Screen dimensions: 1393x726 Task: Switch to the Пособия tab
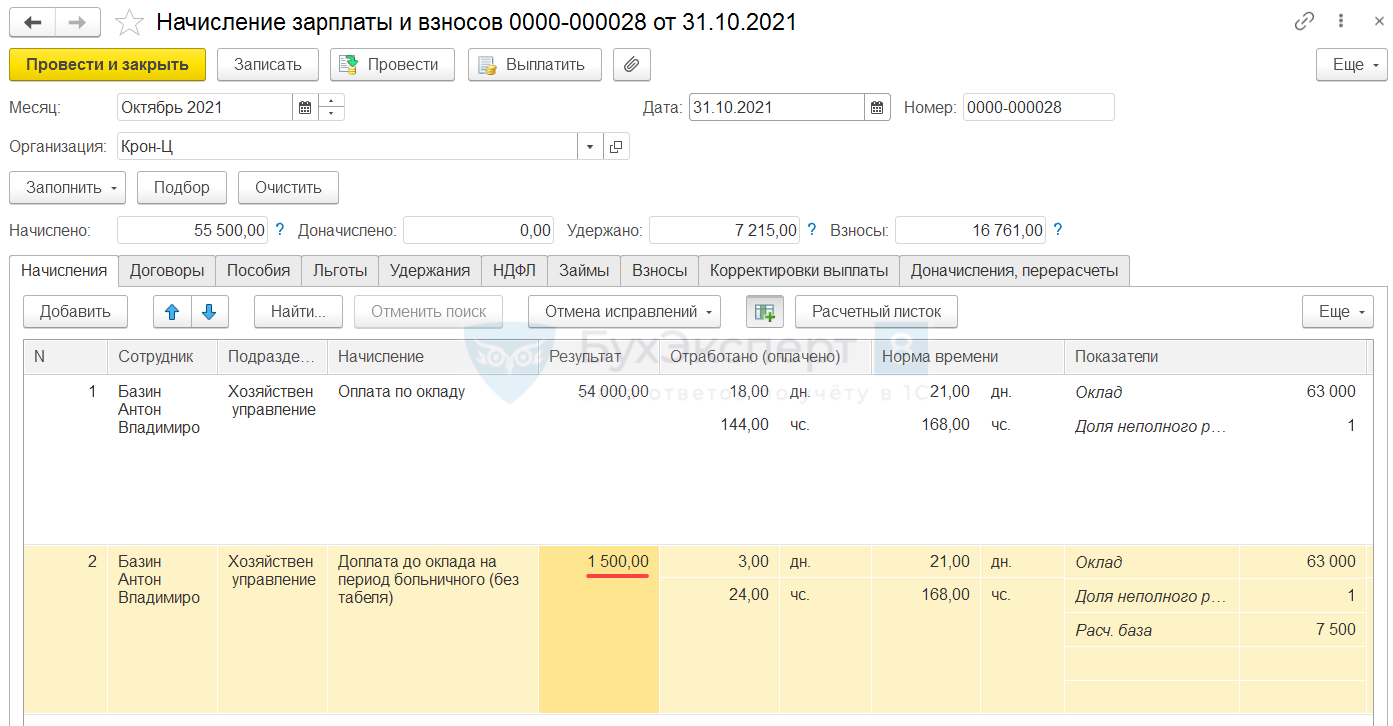(258, 271)
